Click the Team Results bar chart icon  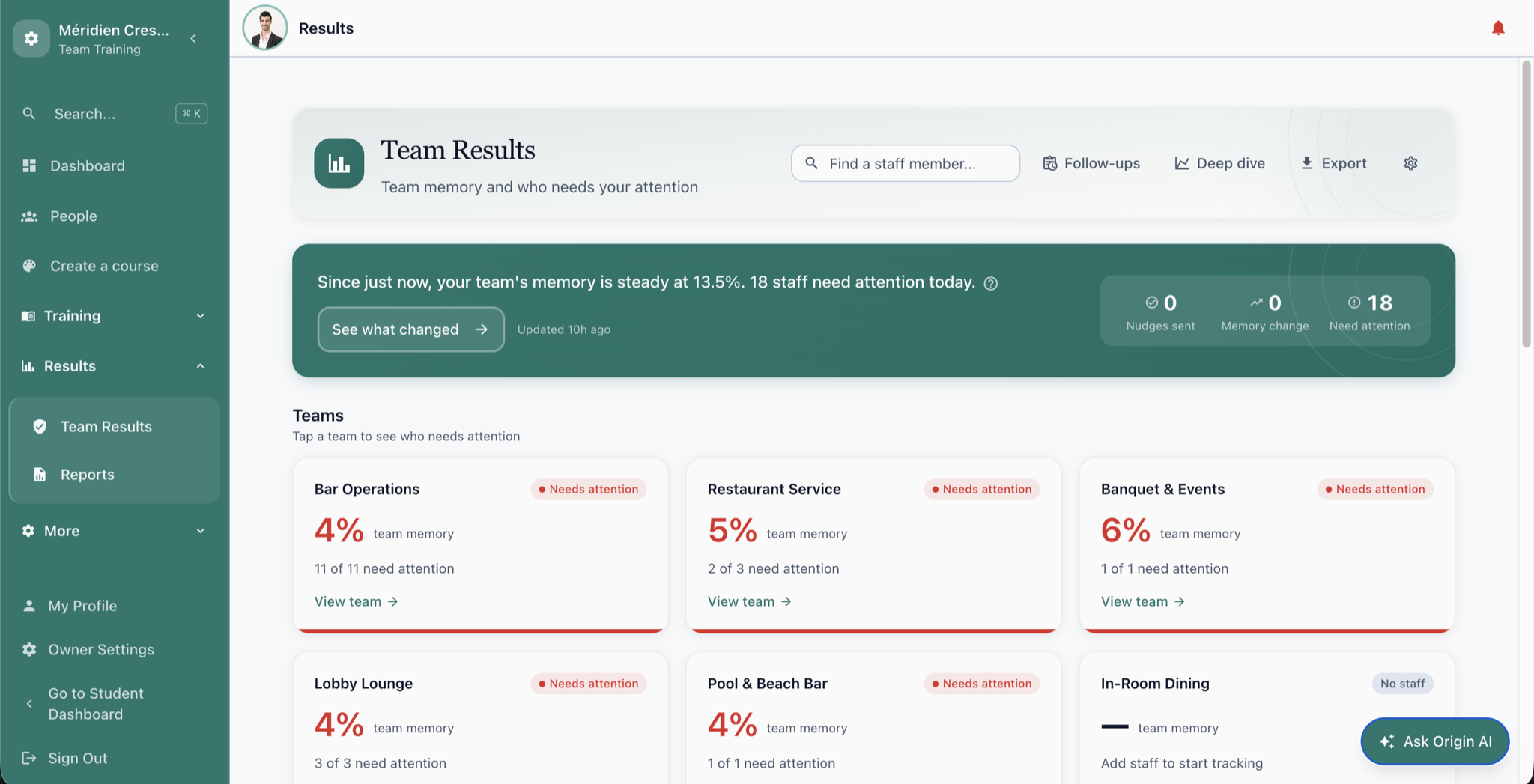tap(339, 163)
